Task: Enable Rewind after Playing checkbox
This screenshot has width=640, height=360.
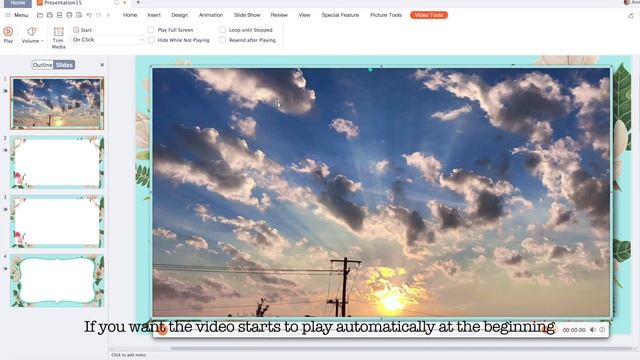Action: click(x=222, y=40)
